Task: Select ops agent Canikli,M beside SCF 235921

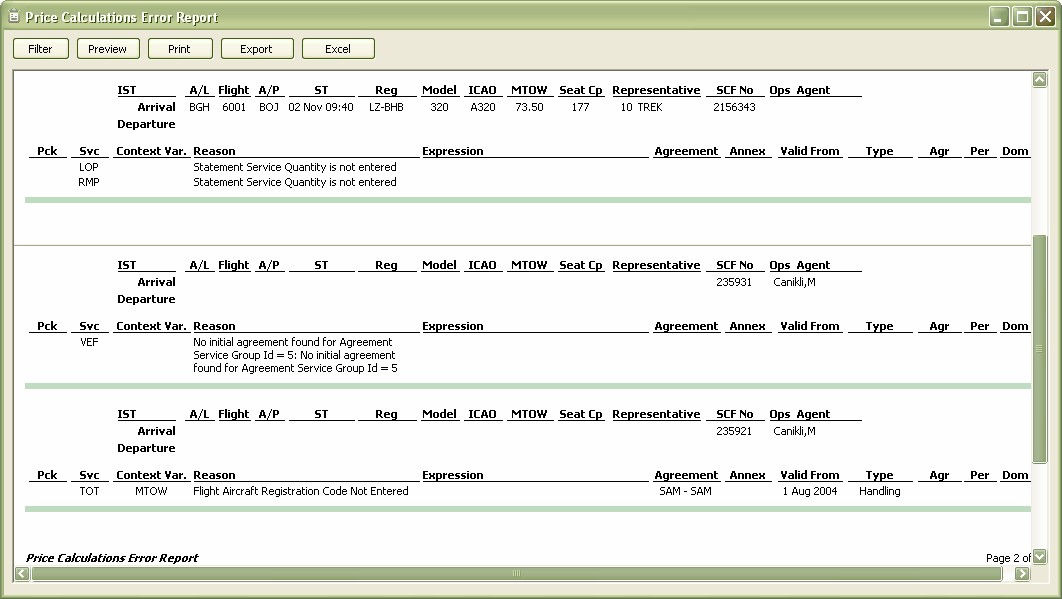Action: tap(794, 431)
